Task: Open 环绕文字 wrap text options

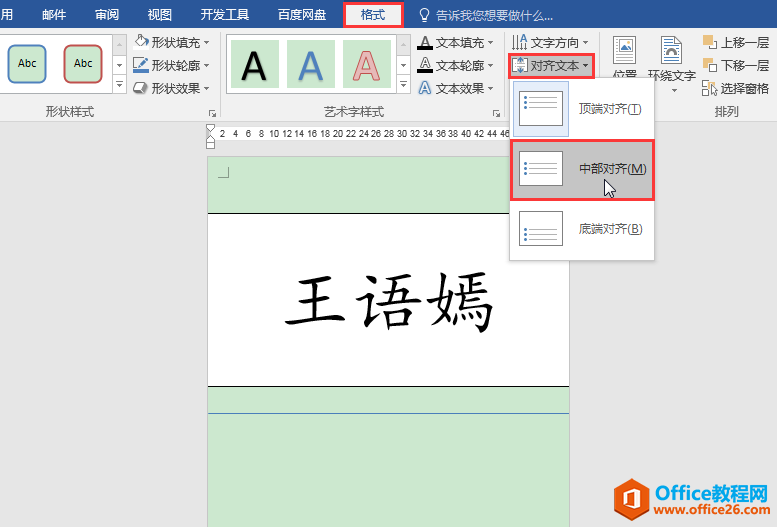Action: (x=672, y=64)
